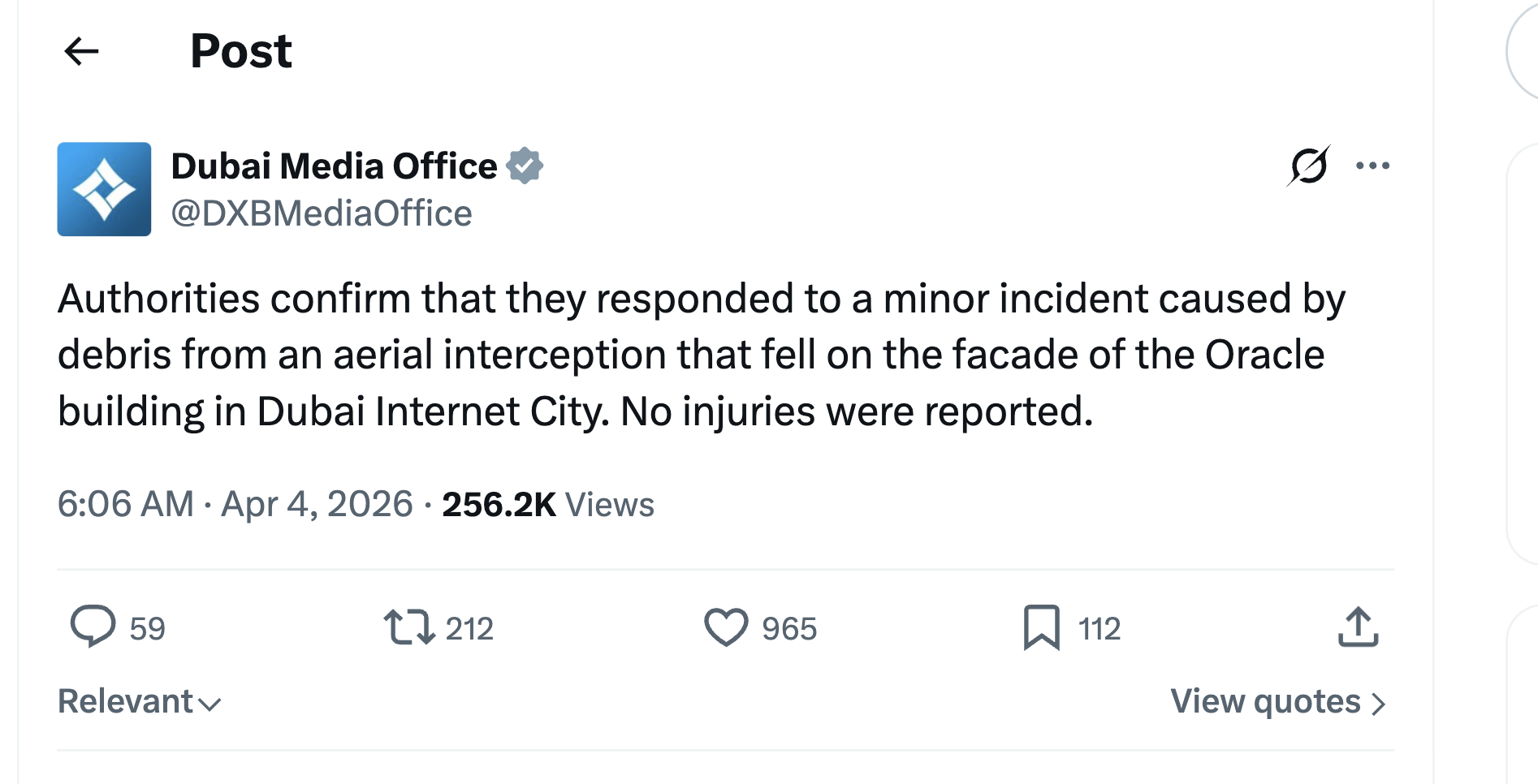Open Dubai Media Office profile picture
The image size is (1538, 784).
pyautogui.click(x=104, y=189)
